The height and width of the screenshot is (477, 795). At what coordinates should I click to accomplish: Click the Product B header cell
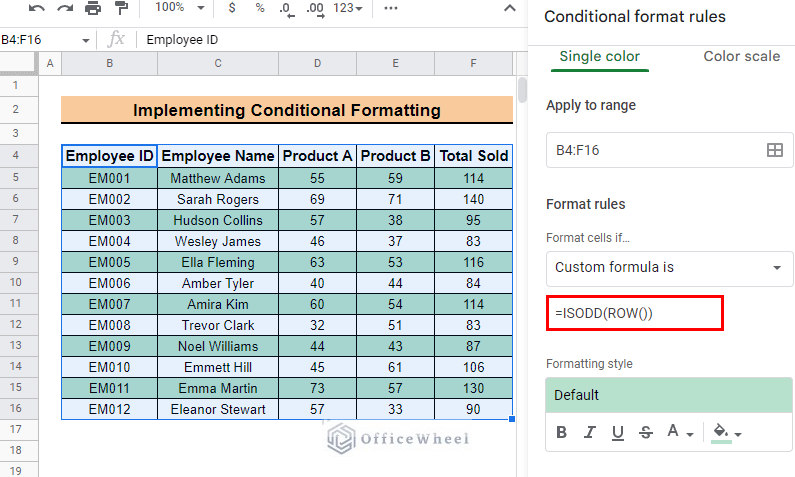395,156
